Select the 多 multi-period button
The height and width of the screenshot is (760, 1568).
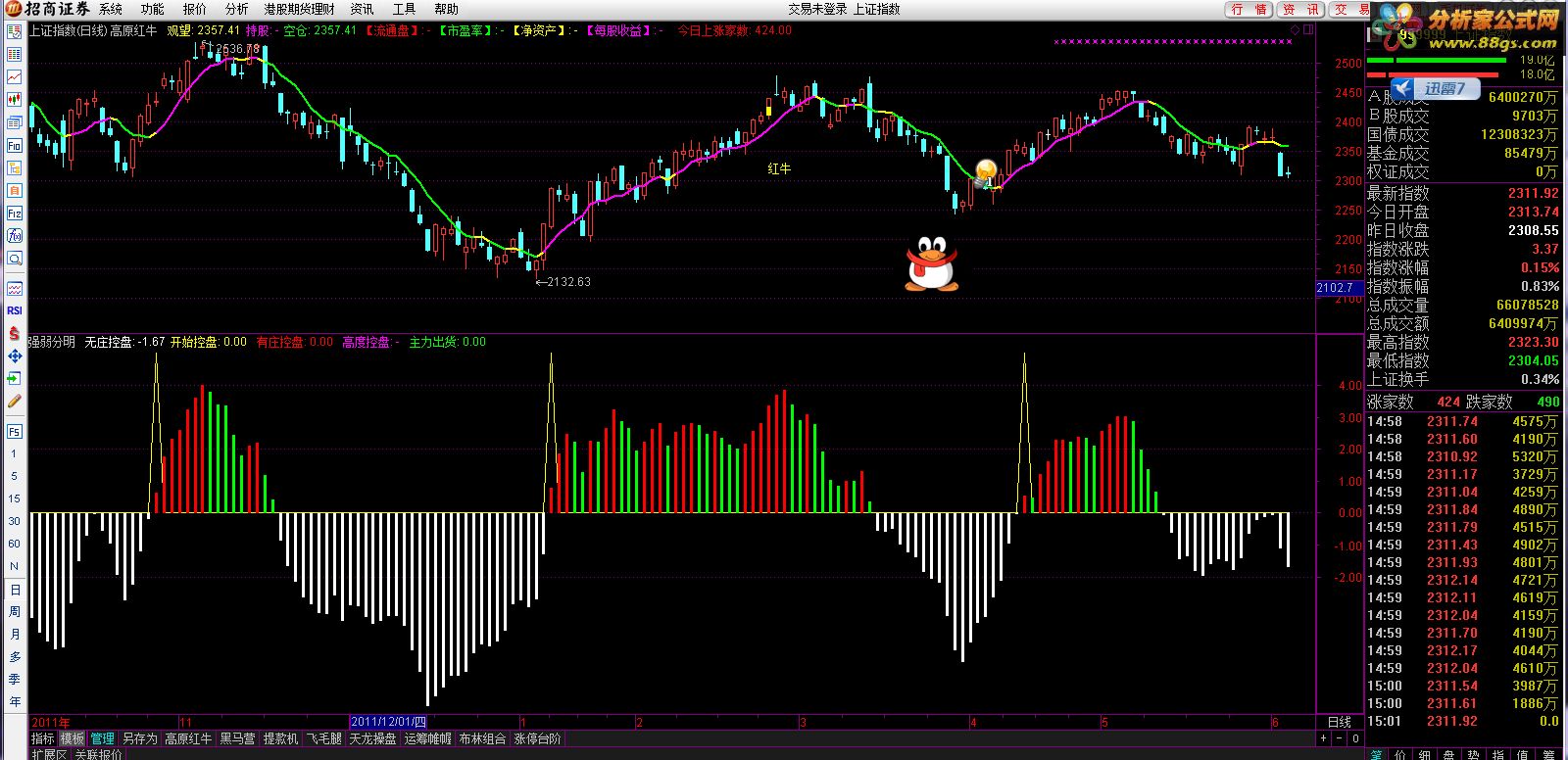pyautogui.click(x=15, y=657)
